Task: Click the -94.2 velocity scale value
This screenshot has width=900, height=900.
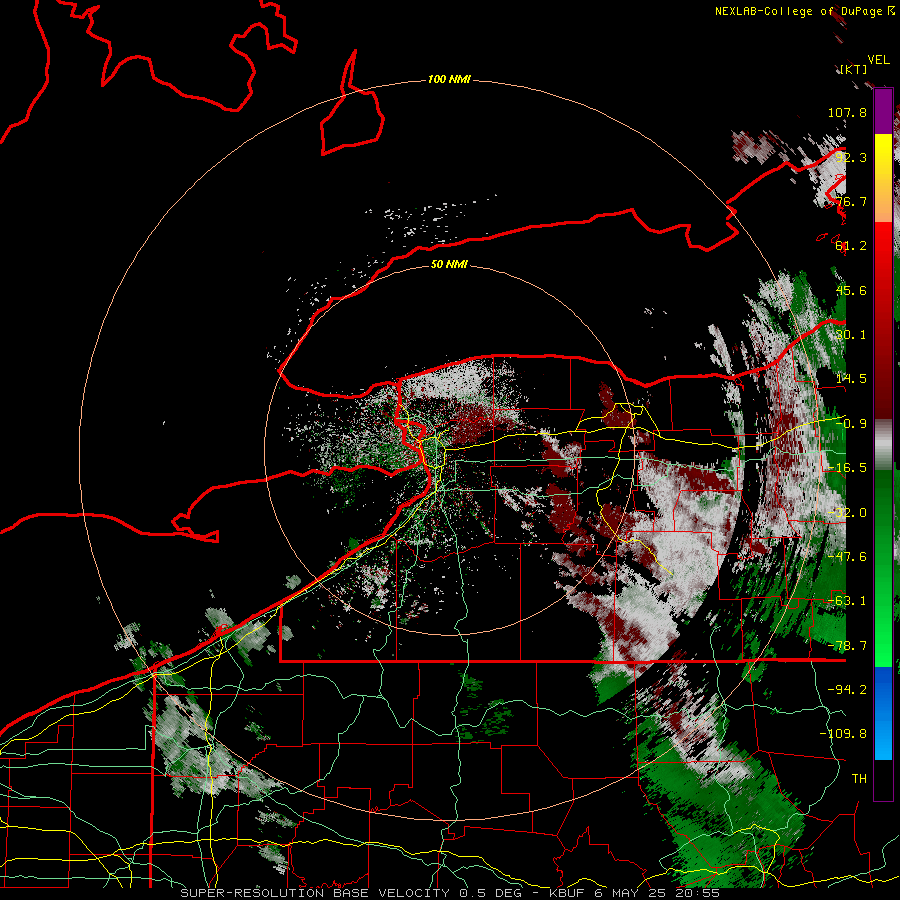Action: (847, 690)
